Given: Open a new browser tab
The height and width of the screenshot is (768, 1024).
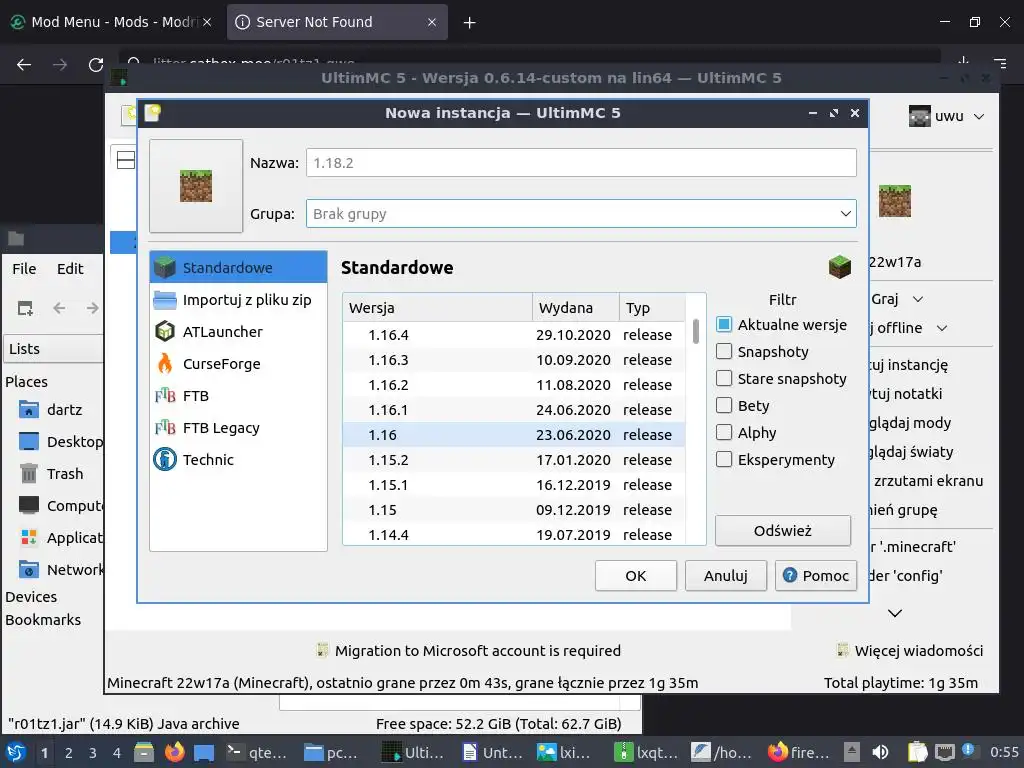Looking at the screenshot, I should tap(469, 23).
